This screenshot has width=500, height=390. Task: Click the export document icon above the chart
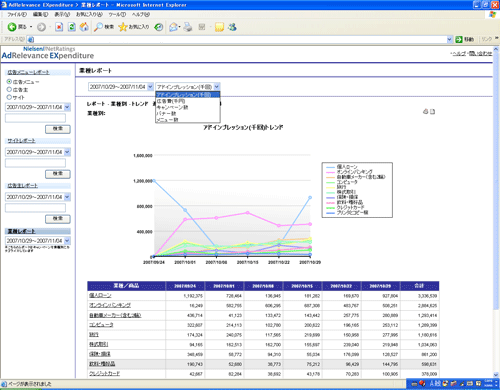coord(432,111)
